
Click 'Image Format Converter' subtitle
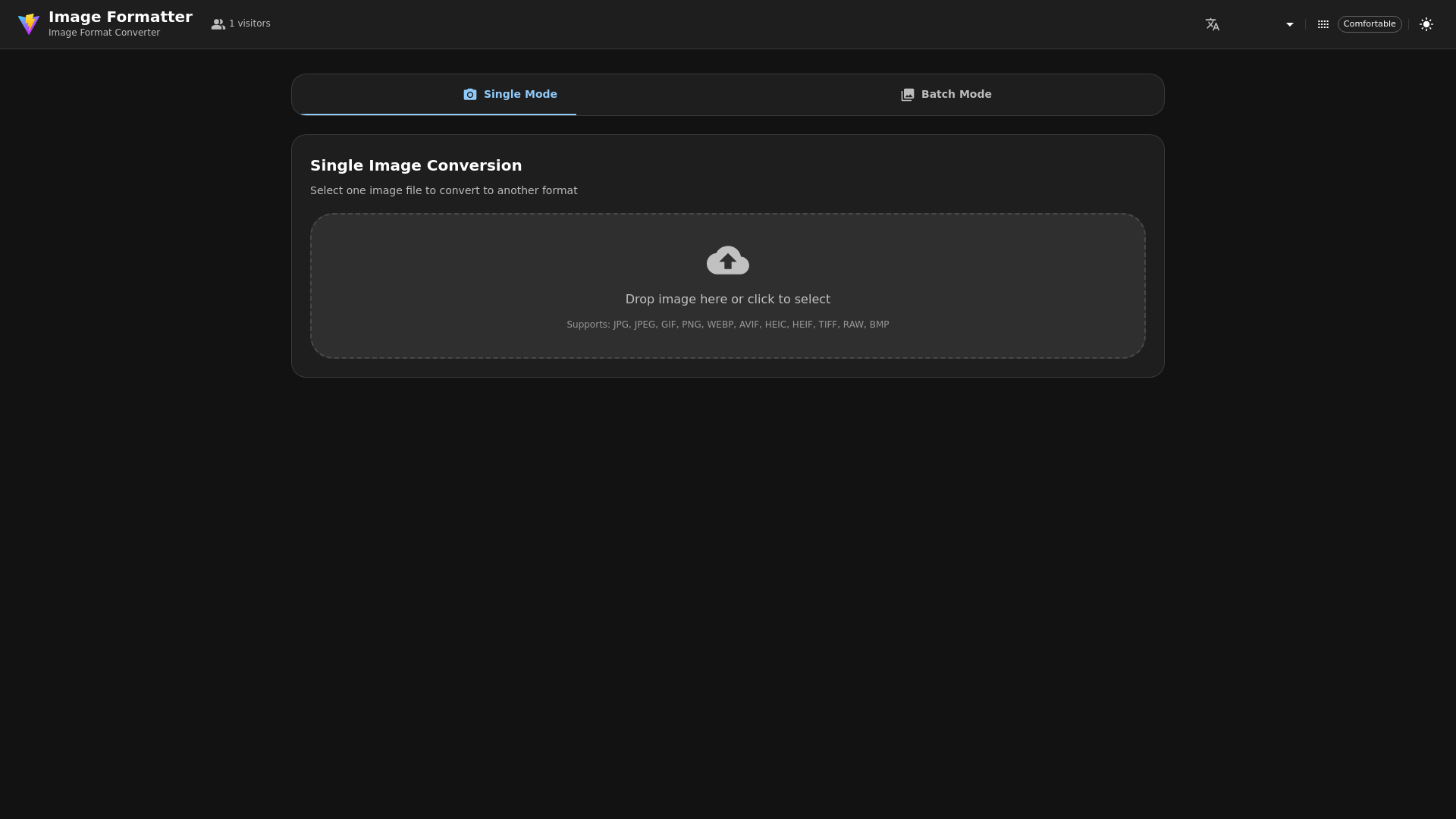(x=104, y=33)
